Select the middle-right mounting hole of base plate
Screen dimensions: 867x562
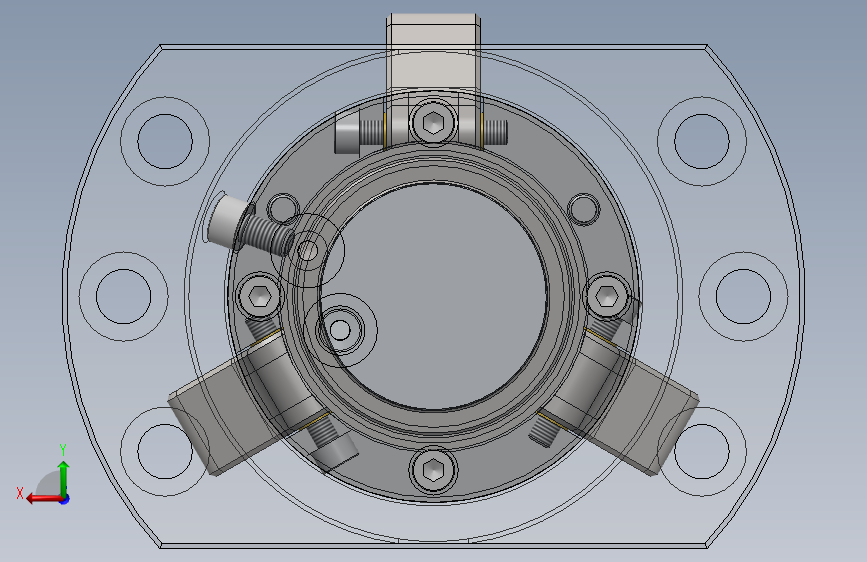pyautogui.click(x=743, y=296)
